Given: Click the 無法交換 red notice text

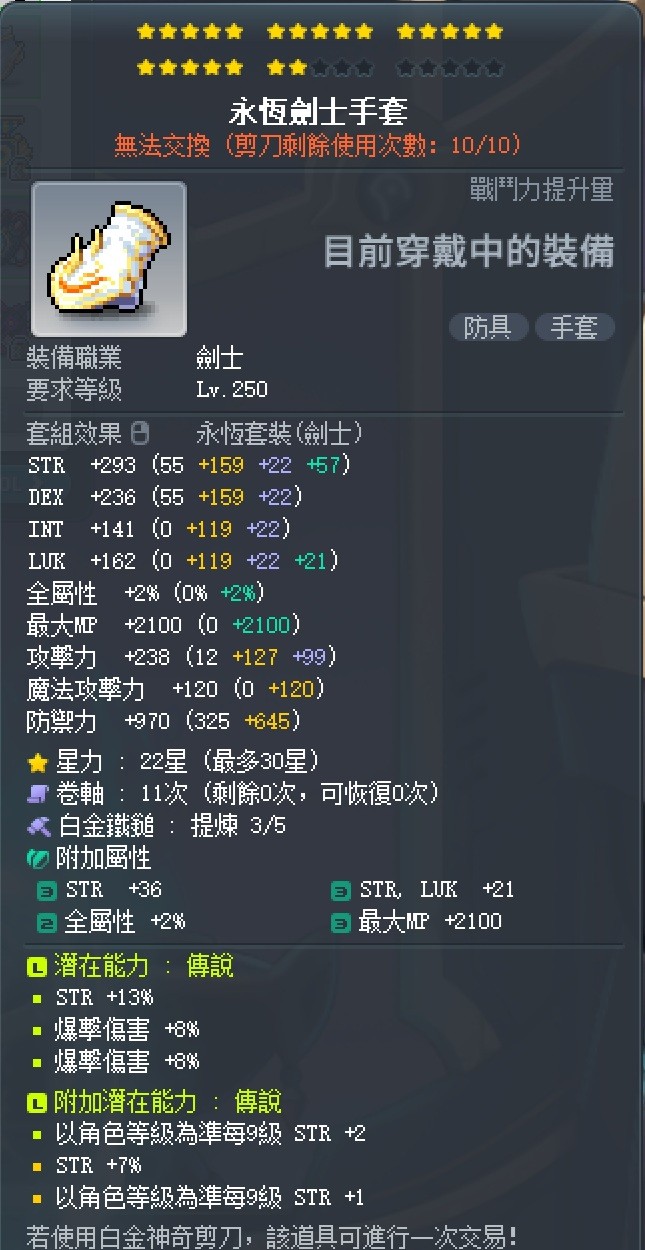Looking at the screenshot, I should pos(162,146).
